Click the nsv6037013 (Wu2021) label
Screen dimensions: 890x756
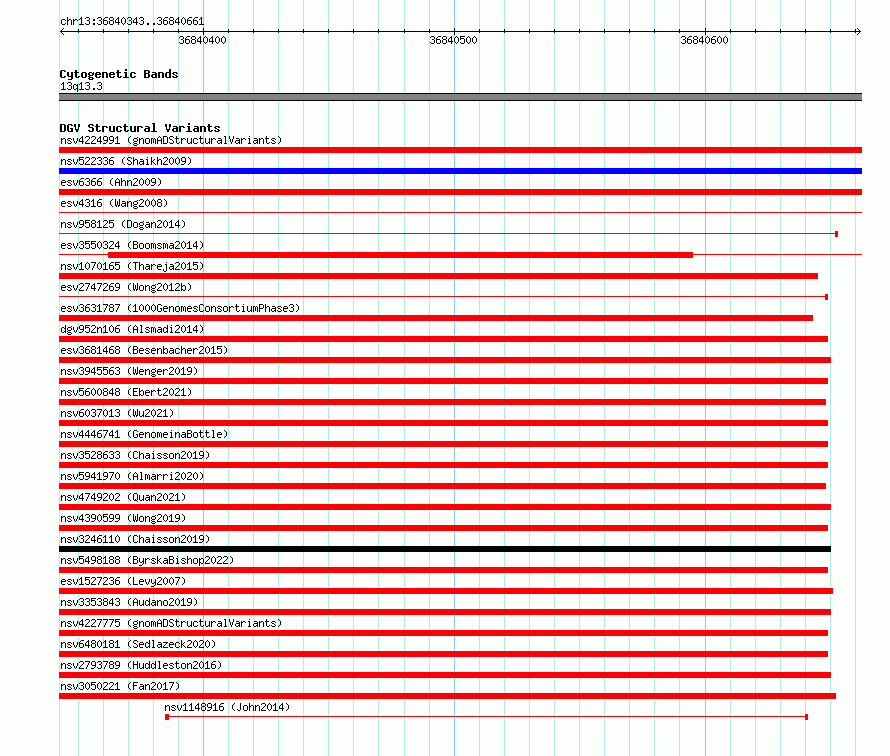coord(117,413)
